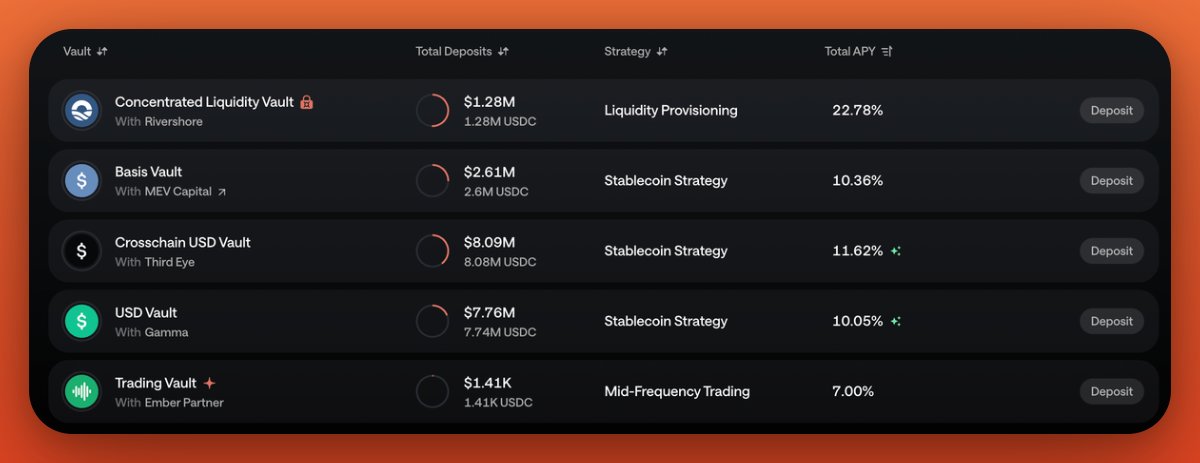The height and width of the screenshot is (463, 1200).
Task: Click the Basis Vault dollar icon
Action: click(x=81, y=180)
